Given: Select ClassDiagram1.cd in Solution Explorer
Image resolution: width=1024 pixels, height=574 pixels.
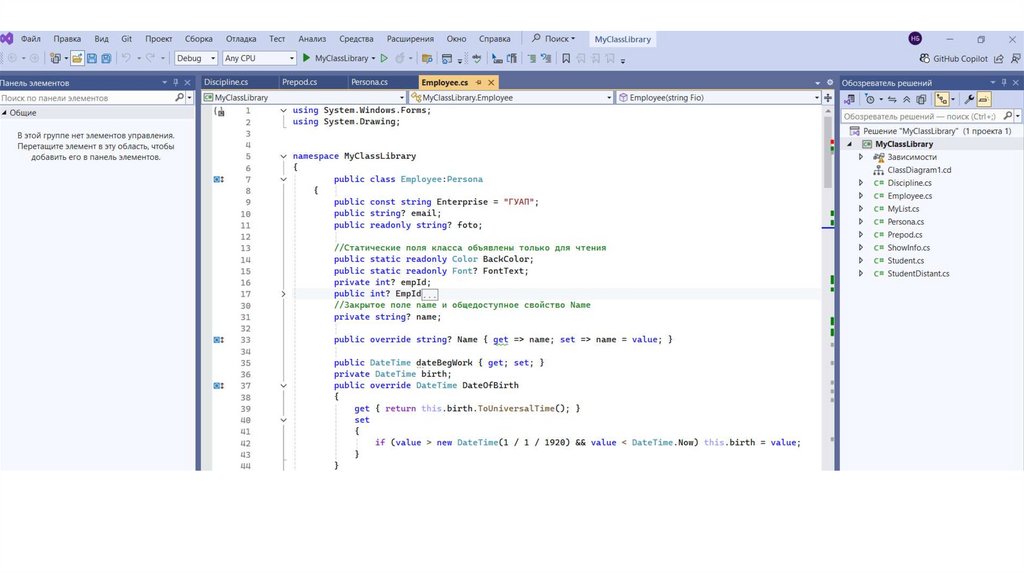Looking at the screenshot, I should [x=918, y=170].
